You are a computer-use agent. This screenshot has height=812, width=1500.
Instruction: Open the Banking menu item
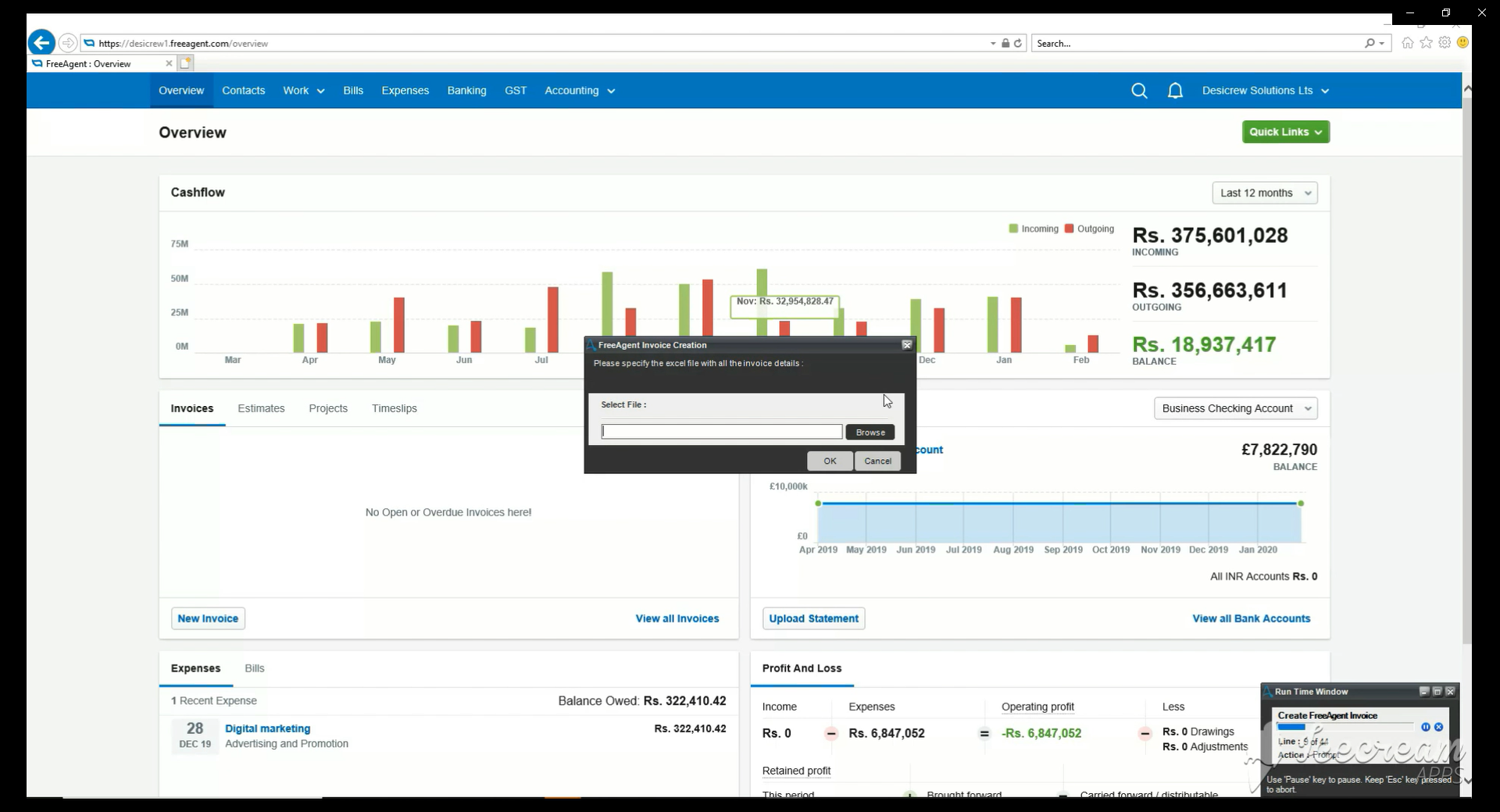click(x=467, y=91)
